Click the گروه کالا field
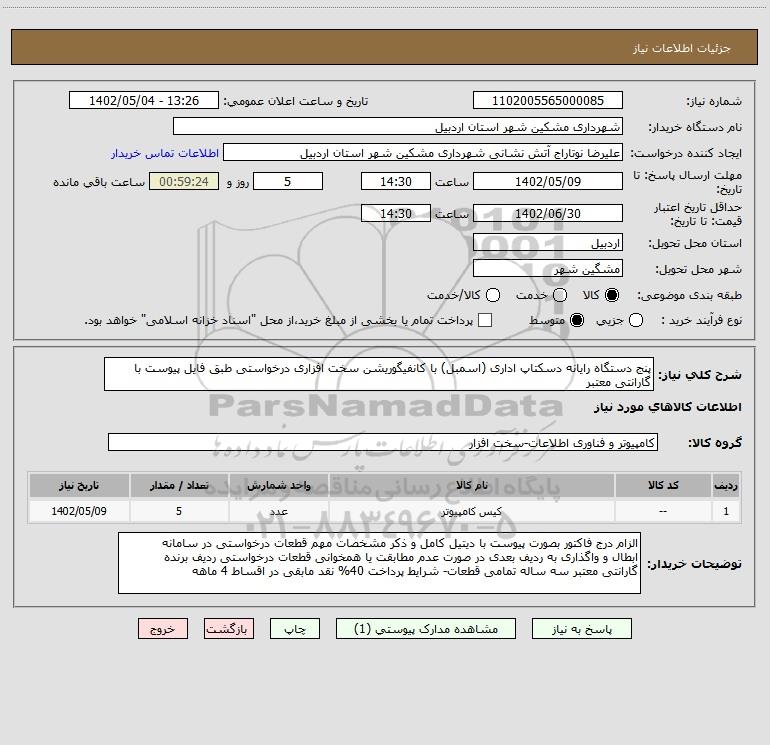The height and width of the screenshot is (745, 770). (x=383, y=442)
